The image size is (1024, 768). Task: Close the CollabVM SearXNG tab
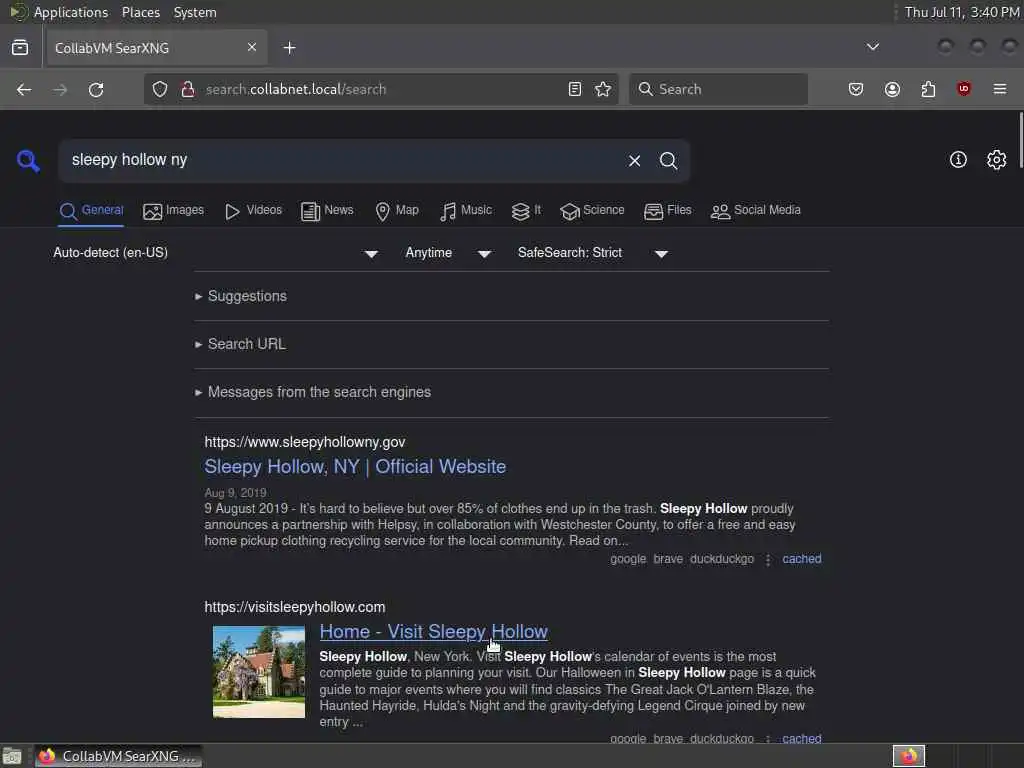pyautogui.click(x=252, y=47)
